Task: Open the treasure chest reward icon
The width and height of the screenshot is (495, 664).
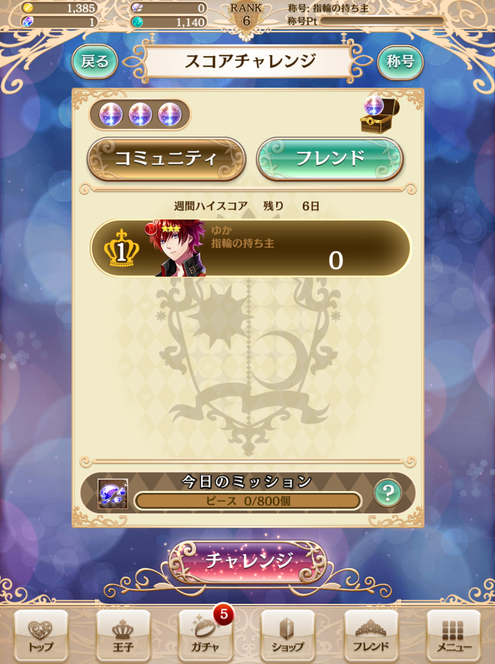Action: [380, 115]
